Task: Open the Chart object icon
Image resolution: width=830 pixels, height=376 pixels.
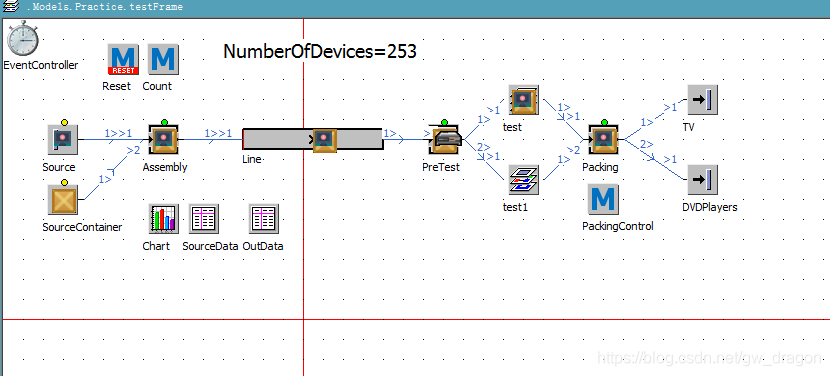Action: point(164,219)
